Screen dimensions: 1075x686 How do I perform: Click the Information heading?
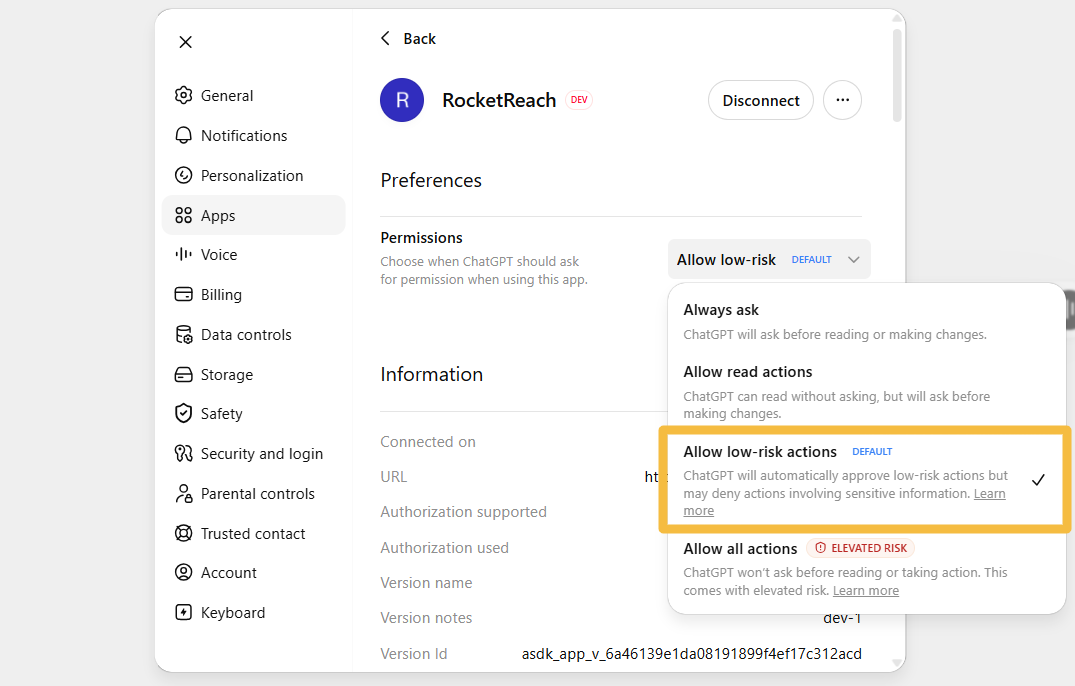[431, 374]
